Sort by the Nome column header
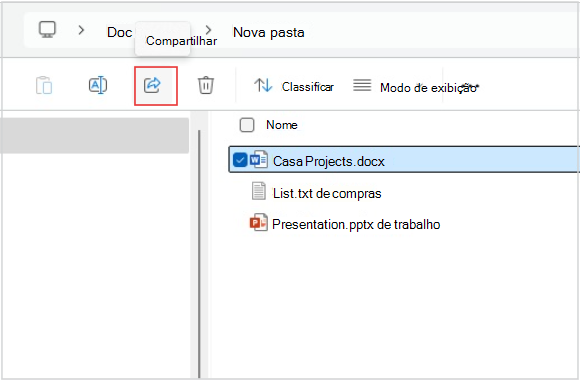 pos(281,125)
